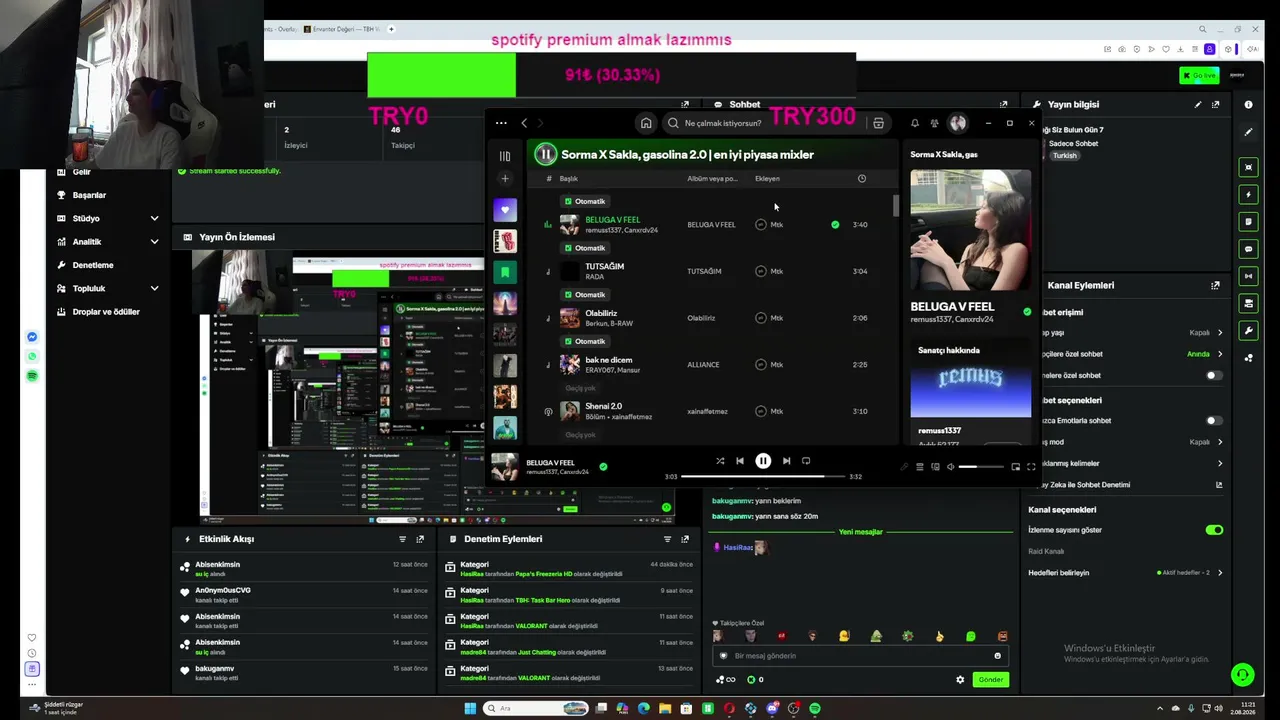Pause the playlist using the green header button
The height and width of the screenshot is (720, 1280).
pyautogui.click(x=545, y=154)
